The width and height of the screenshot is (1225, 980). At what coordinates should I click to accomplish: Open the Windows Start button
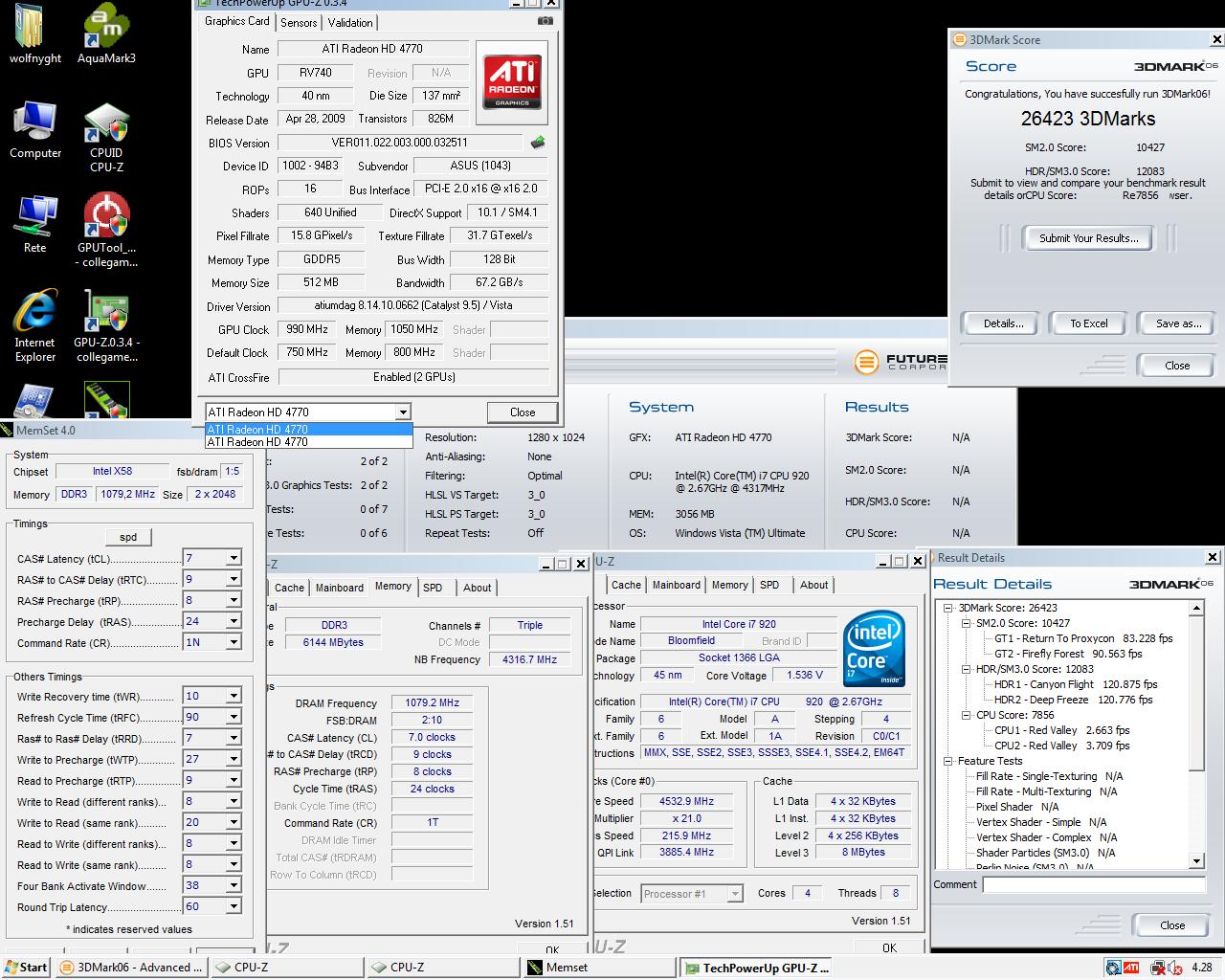[26, 968]
